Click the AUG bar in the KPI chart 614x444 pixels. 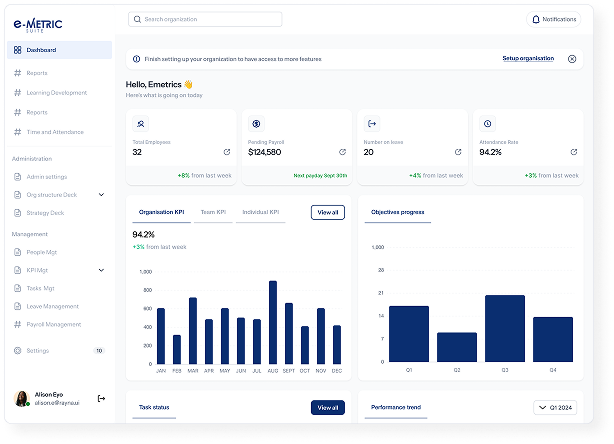coord(272,321)
